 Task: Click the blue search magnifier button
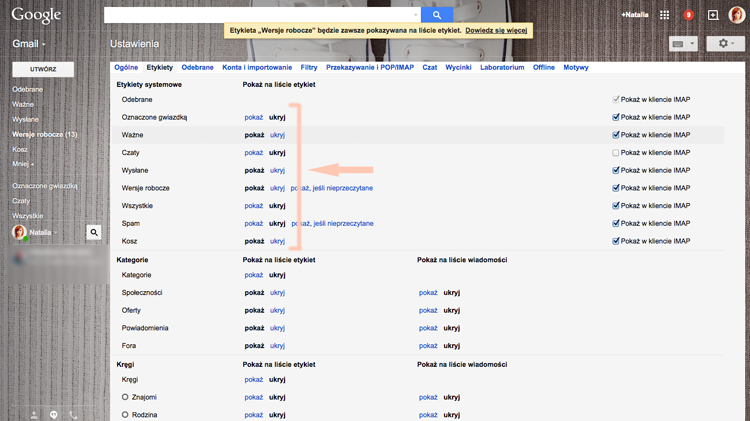pyautogui.click(x=437, y=15)
